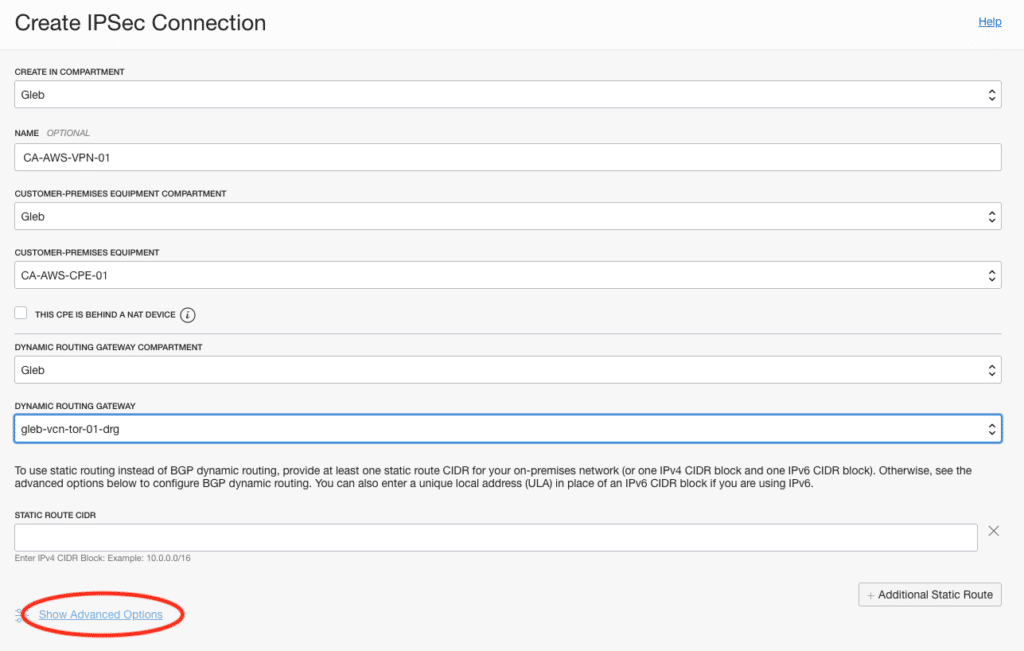The height and width of the screenshot is (651, 1024).
Task: Click the Enter IPv4 CIDR Block hint text
Action: click(x=102, y=558)
